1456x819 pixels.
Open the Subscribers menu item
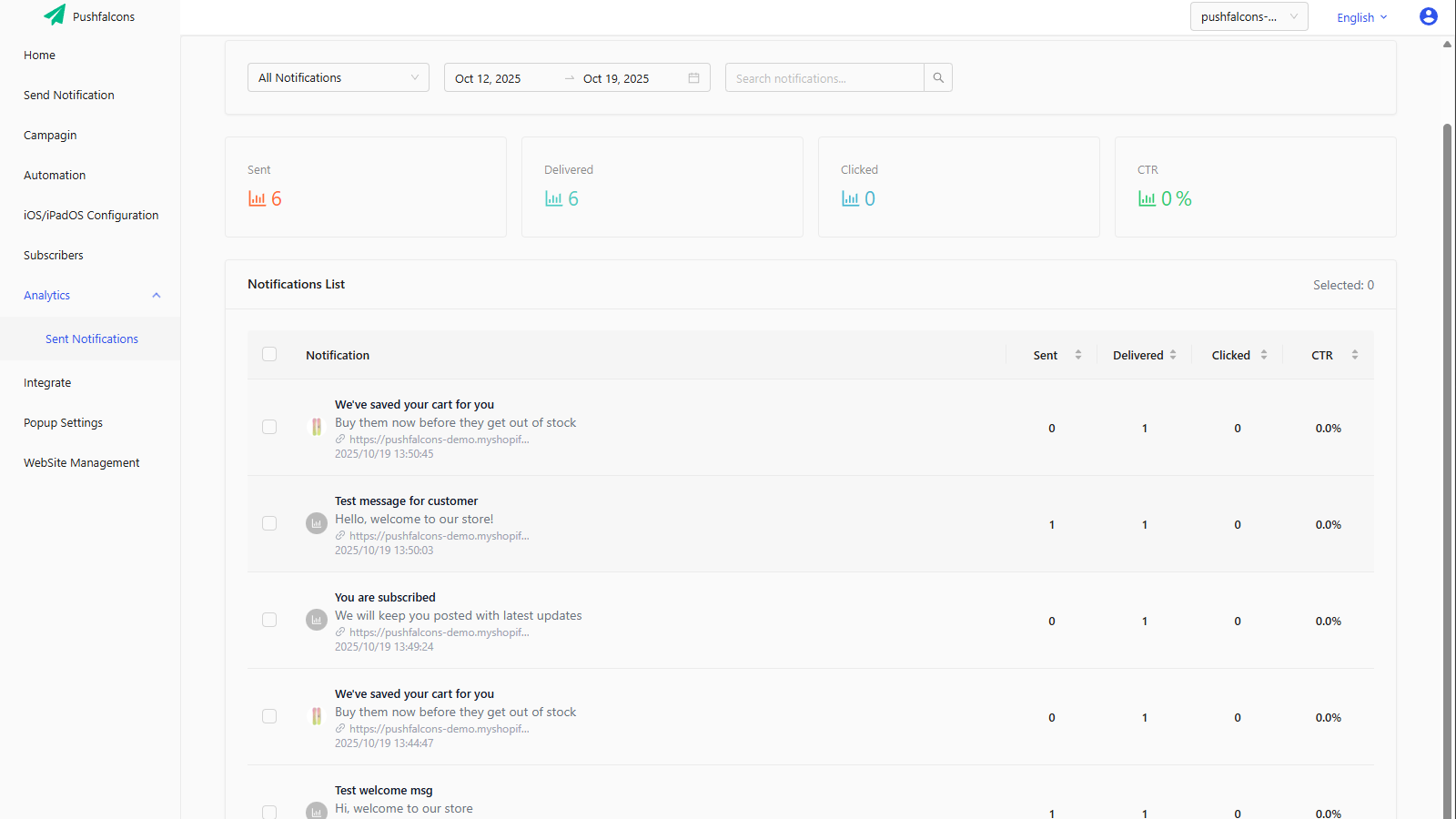click(53, 255)
